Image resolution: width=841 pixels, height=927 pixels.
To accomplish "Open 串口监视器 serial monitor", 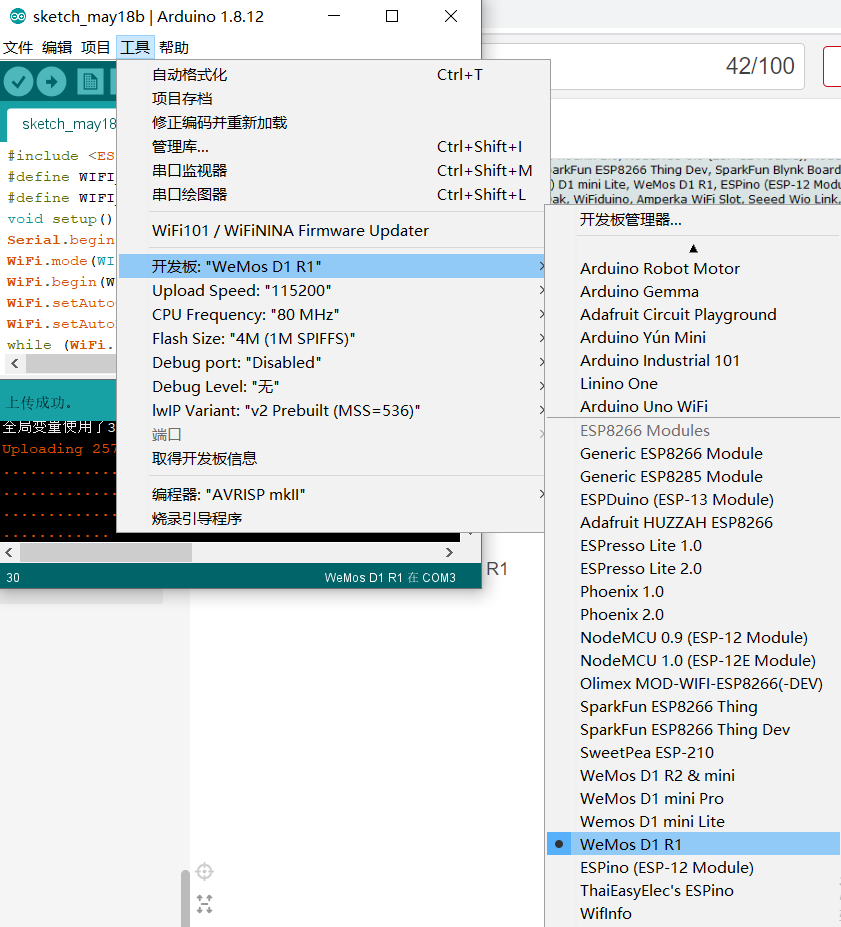I will coord(331,170).
